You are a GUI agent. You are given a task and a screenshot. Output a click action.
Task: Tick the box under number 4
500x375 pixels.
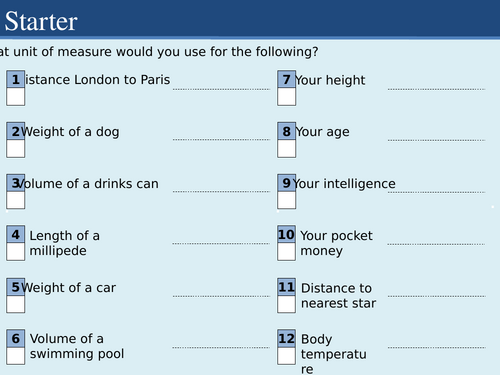pyautogui.click(x=16, y=252)
